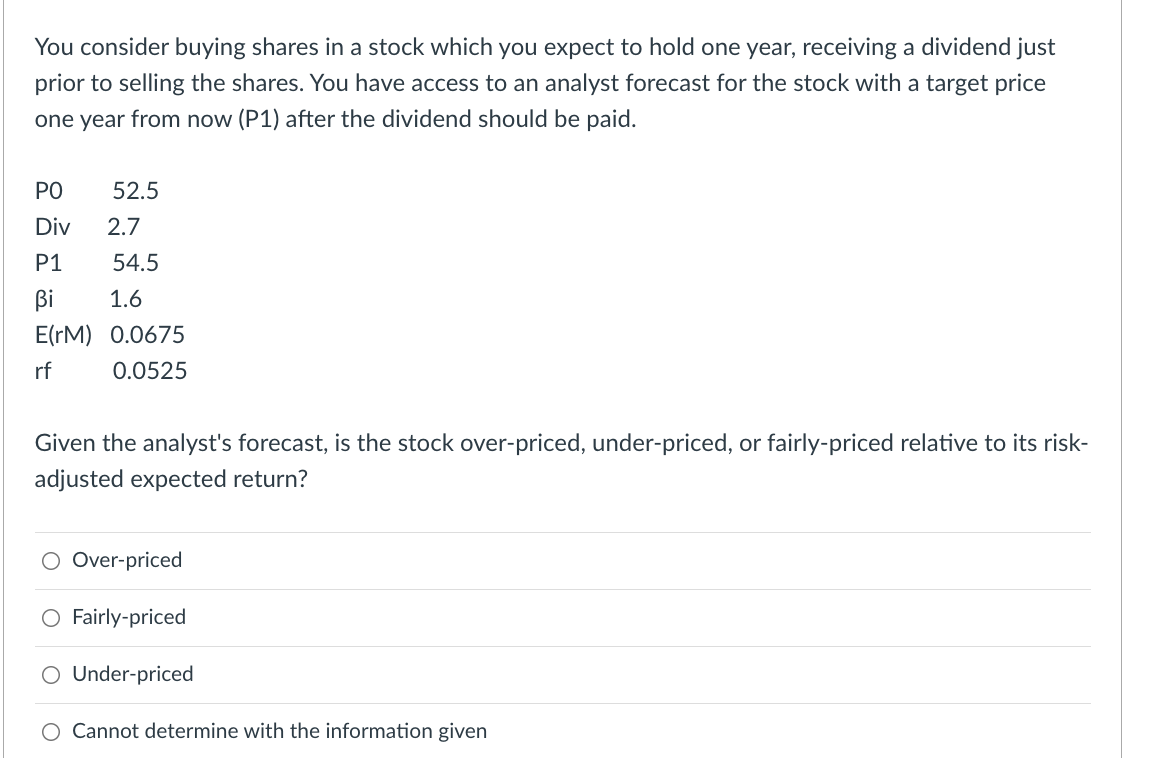Click the rf value 0.0525
This screenshot has height=758, width=1150.
(x=150, y=371)
